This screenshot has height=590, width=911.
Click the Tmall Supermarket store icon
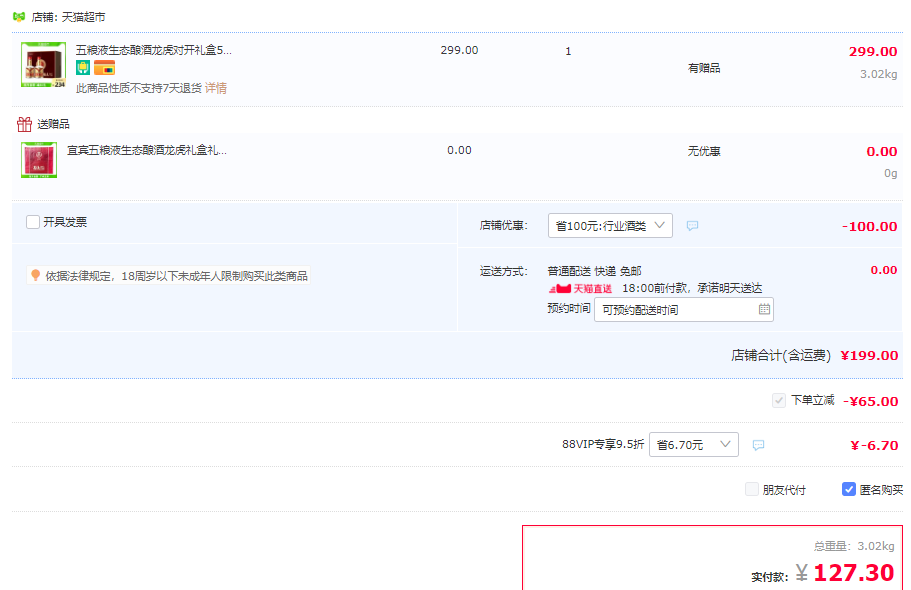coord(19,17)
